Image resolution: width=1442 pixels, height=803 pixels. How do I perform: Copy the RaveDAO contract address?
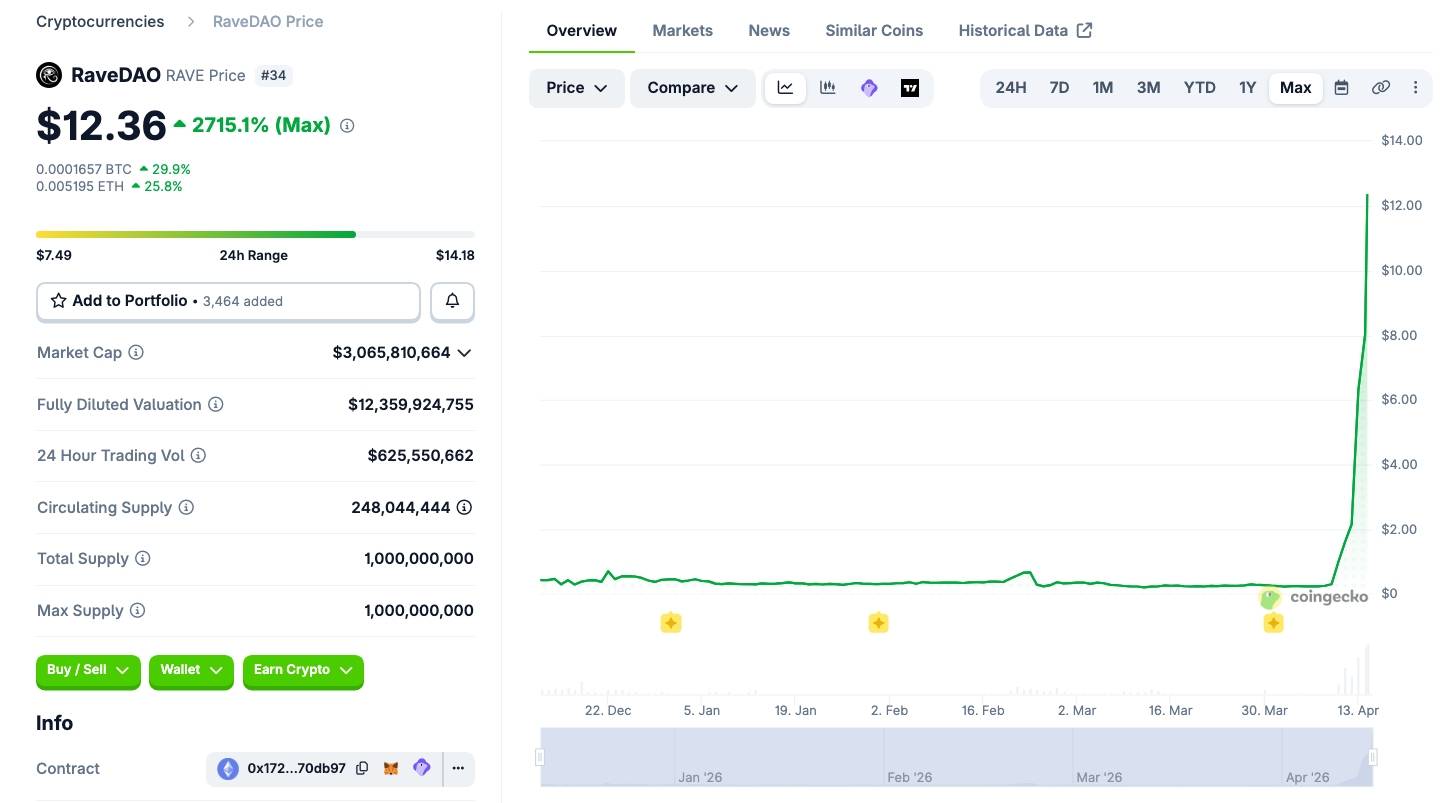(x=361, y=768)
